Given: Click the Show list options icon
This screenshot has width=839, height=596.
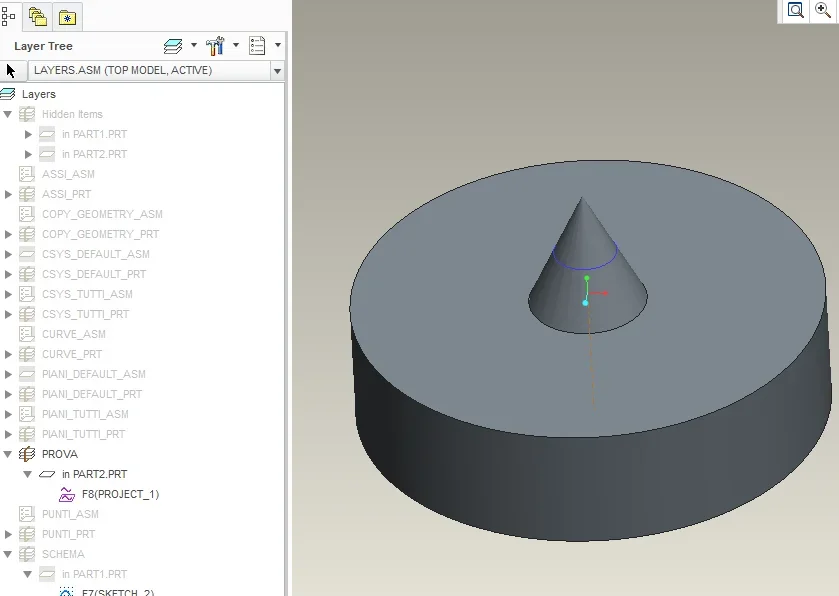Looking at the screenshot, I should click(257, 46).
